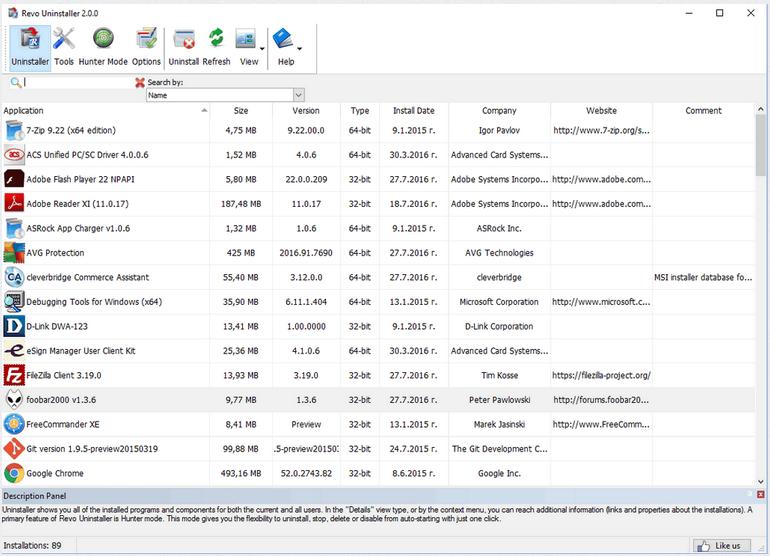
Task: Click the "187,48 MB" size cell
Action: 241,204
